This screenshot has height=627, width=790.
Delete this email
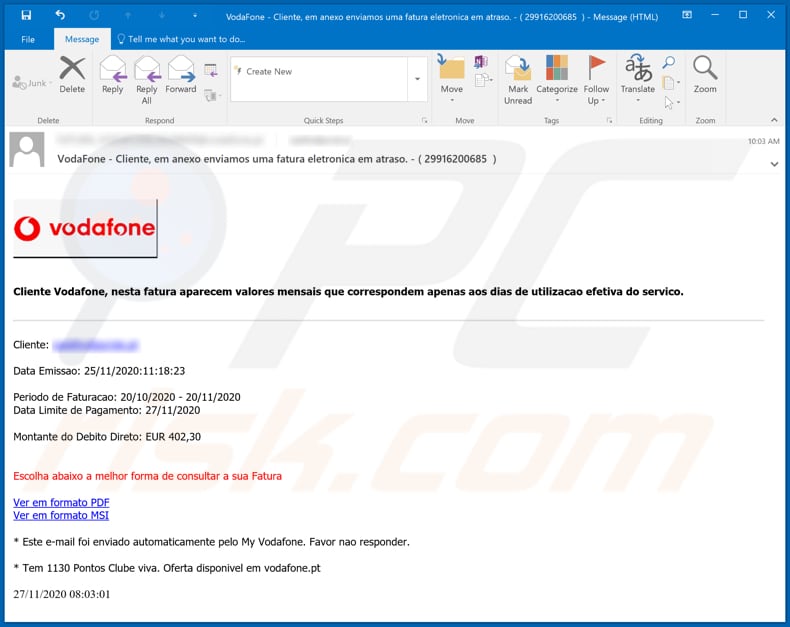coord(72,75)
